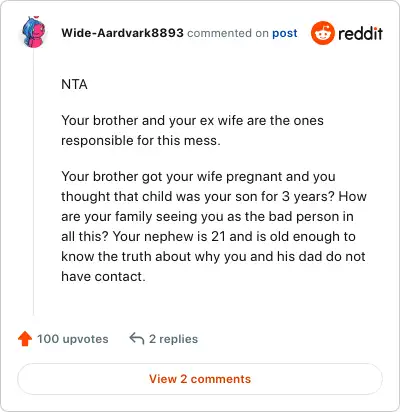Click line "all this? Your nephew is 21"
400x412 pixels.
208,236
